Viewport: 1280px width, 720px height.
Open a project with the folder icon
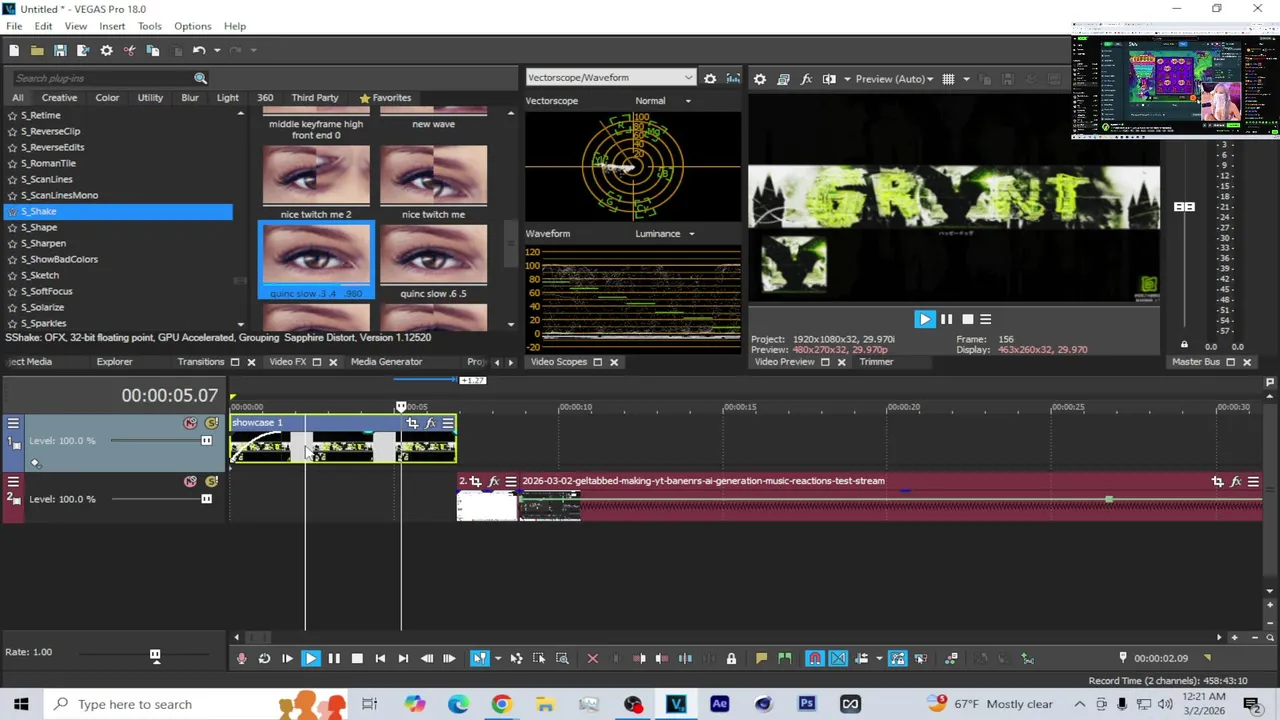point(37,50)
